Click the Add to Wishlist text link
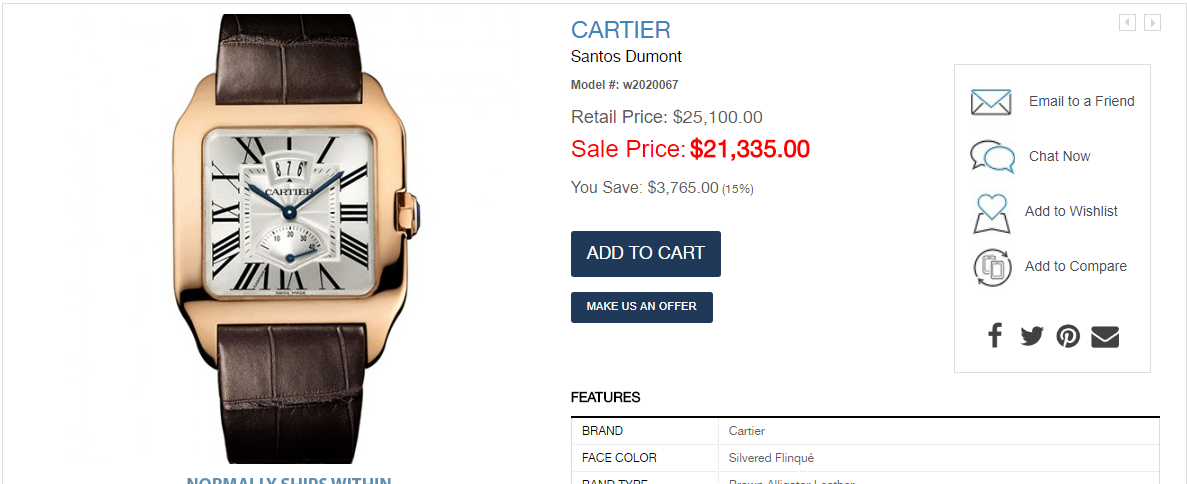 (x=1071, y=211)
